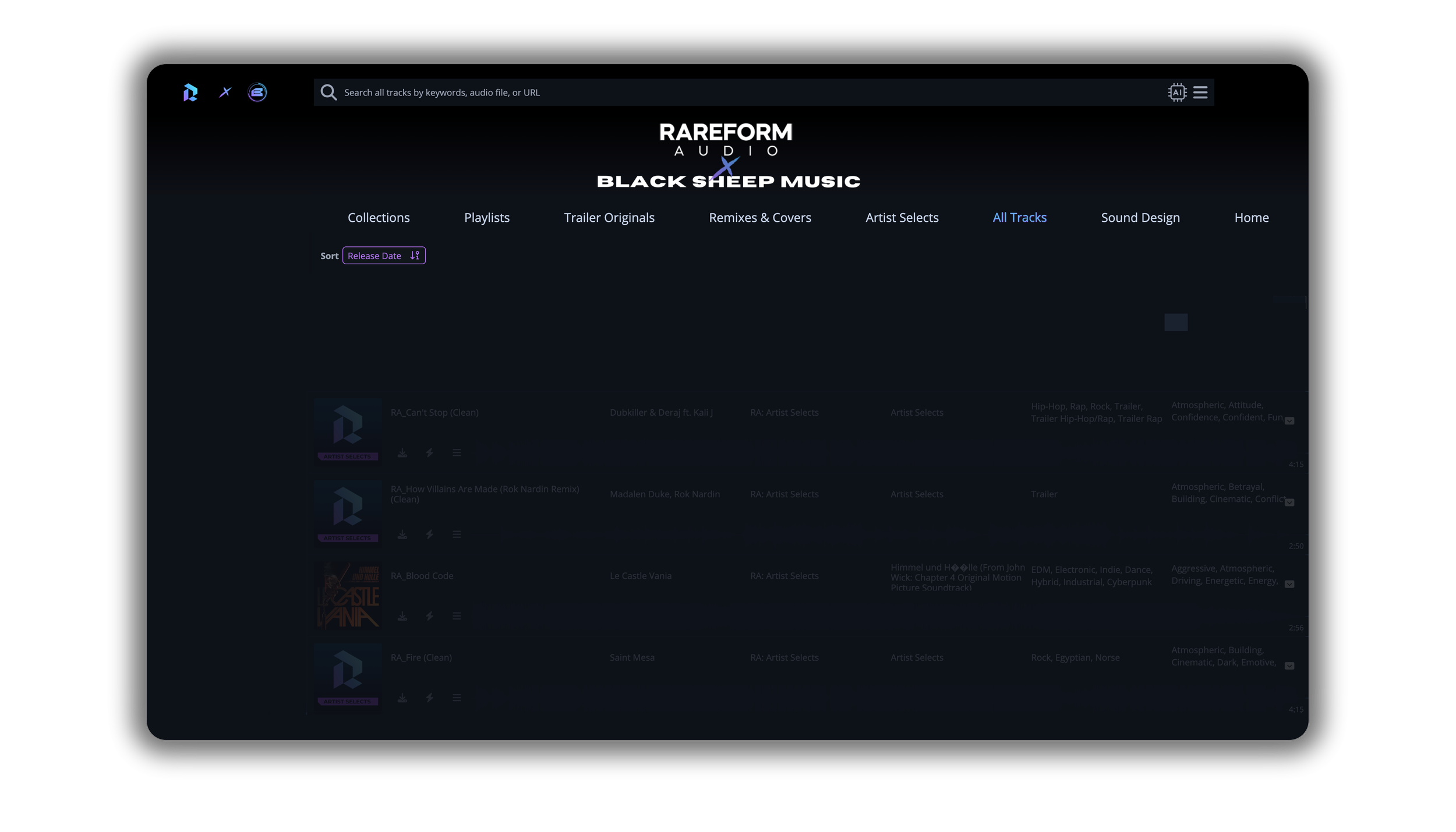The height and width of the screenshot is (832, 1456).
Task: Open the Collections tab link
Action: 379,218
